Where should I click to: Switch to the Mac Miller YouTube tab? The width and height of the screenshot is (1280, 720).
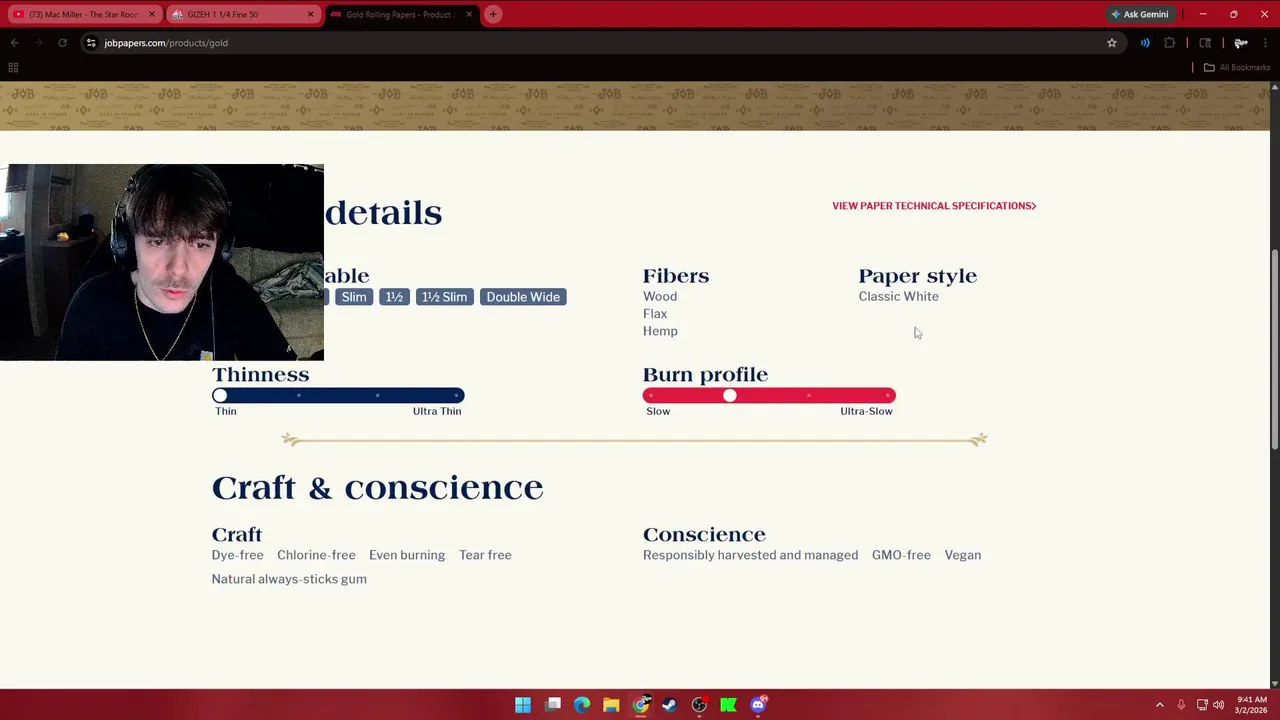tap(84, 14)
